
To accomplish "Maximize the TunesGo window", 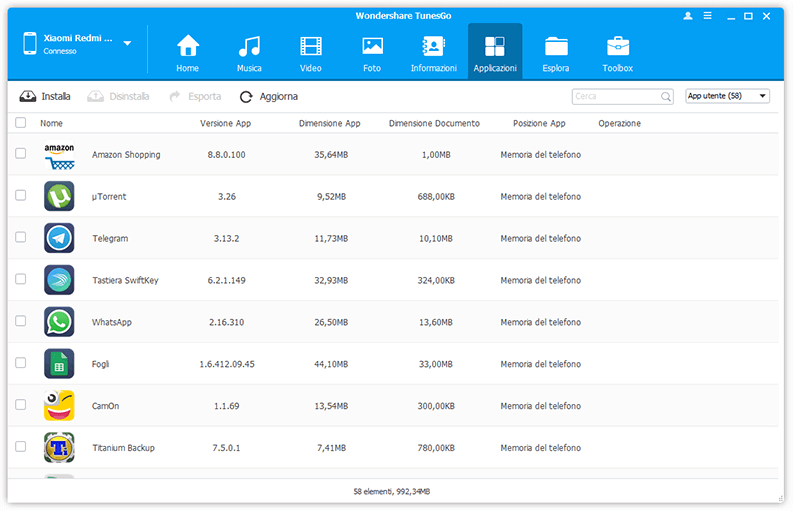I will [x=748, y=16].
